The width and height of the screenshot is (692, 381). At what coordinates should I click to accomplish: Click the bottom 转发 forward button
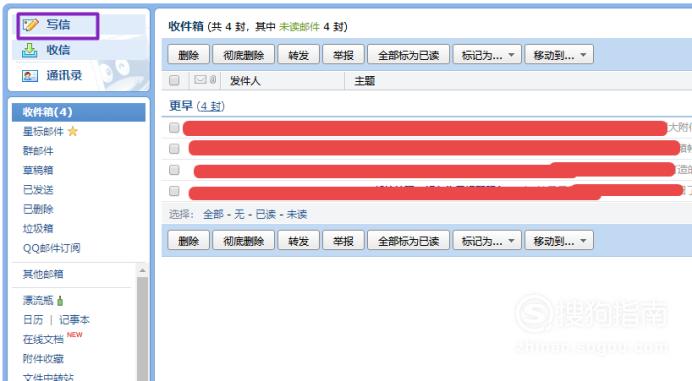(298, 241)
